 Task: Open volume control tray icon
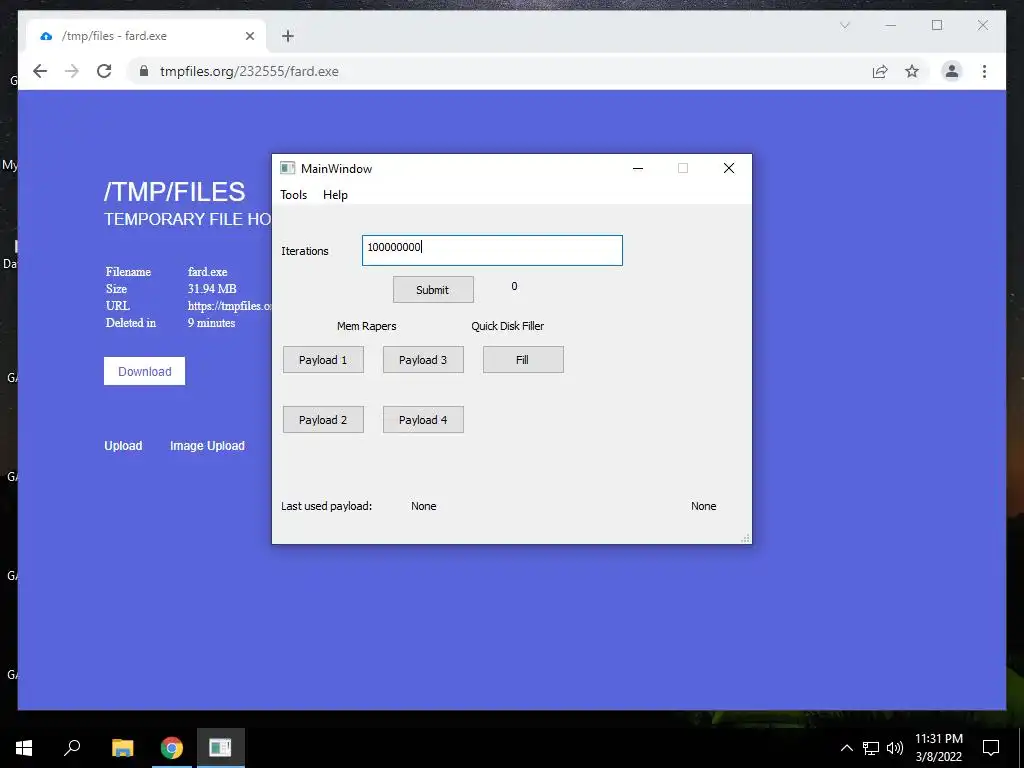894,748
